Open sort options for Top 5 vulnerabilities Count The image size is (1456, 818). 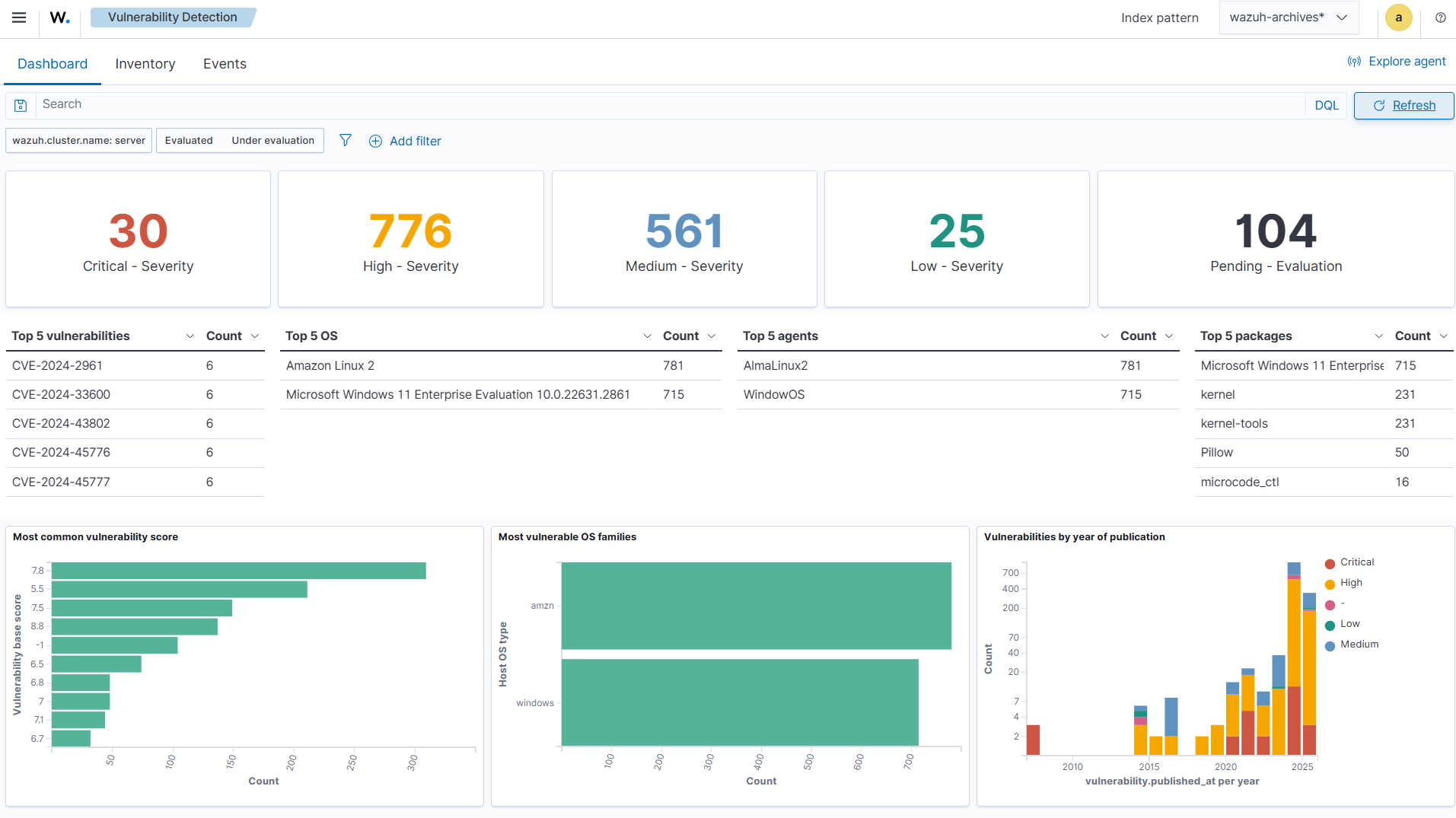point(255,336)
